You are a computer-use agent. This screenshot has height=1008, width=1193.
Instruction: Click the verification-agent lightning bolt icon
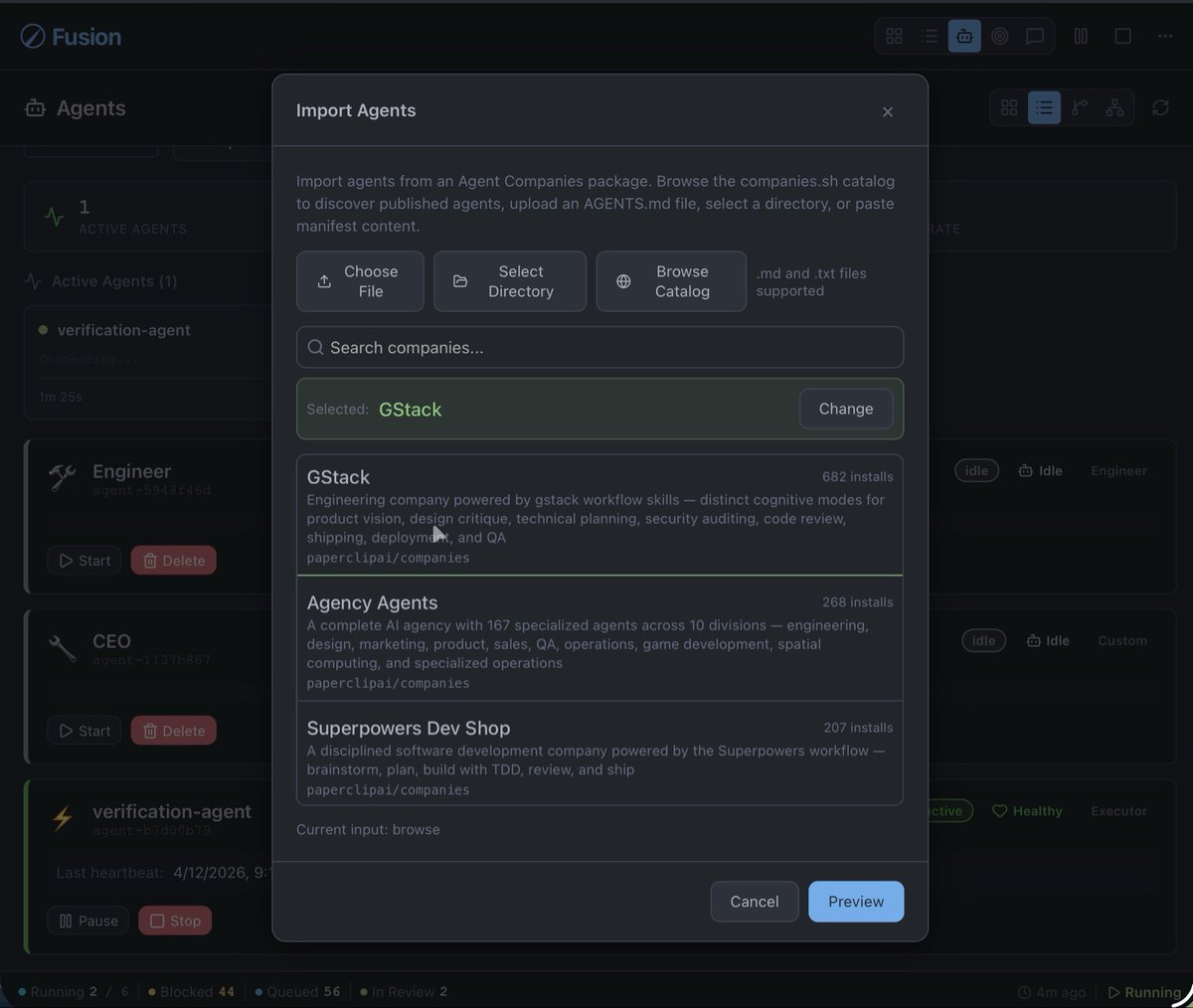pyautogui.click(x=62, y=818)
